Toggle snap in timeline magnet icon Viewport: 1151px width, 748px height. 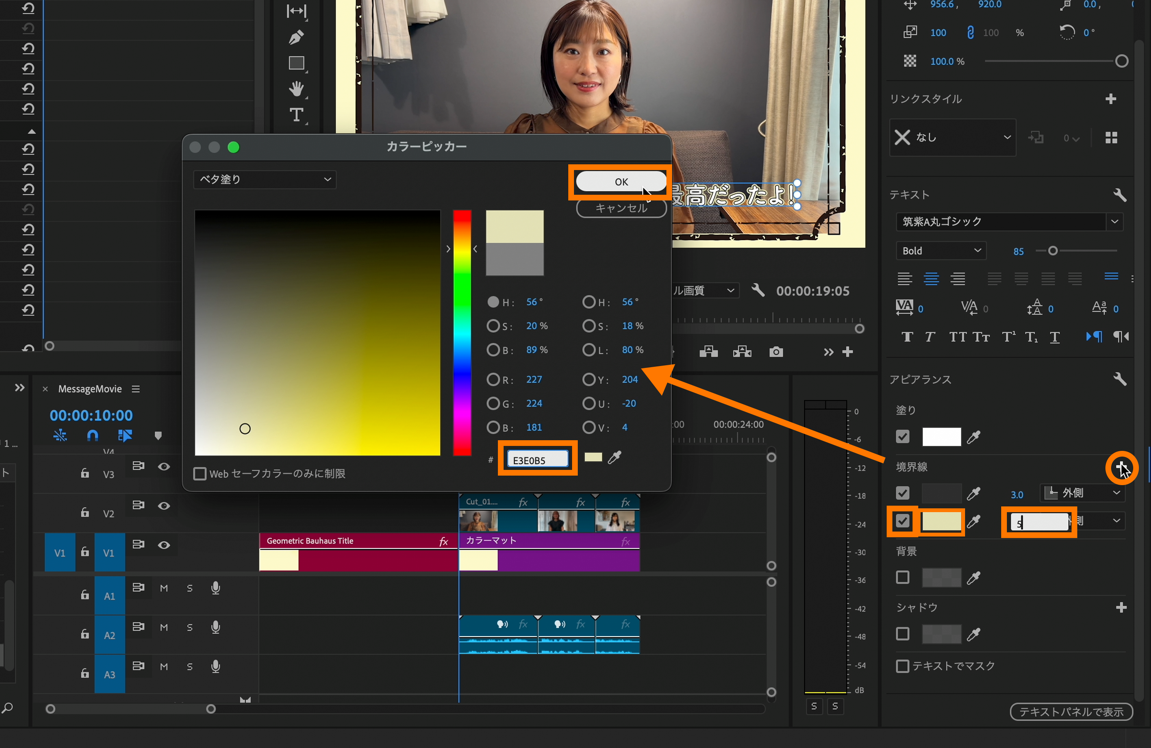92,435
